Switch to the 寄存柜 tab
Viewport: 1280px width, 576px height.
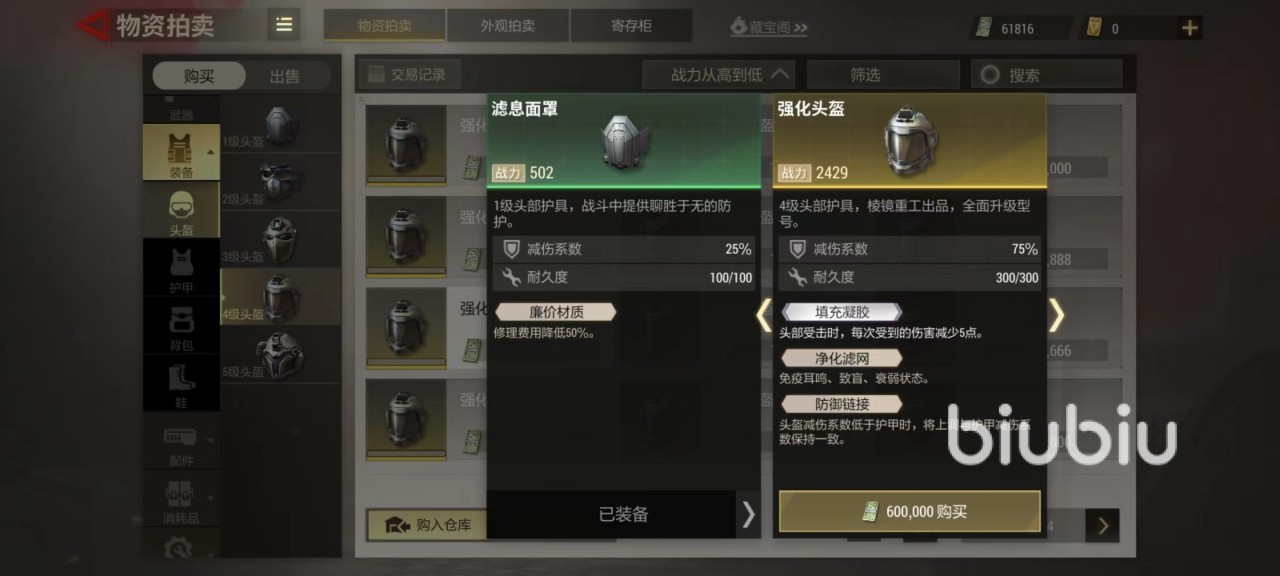click(631, 26)
